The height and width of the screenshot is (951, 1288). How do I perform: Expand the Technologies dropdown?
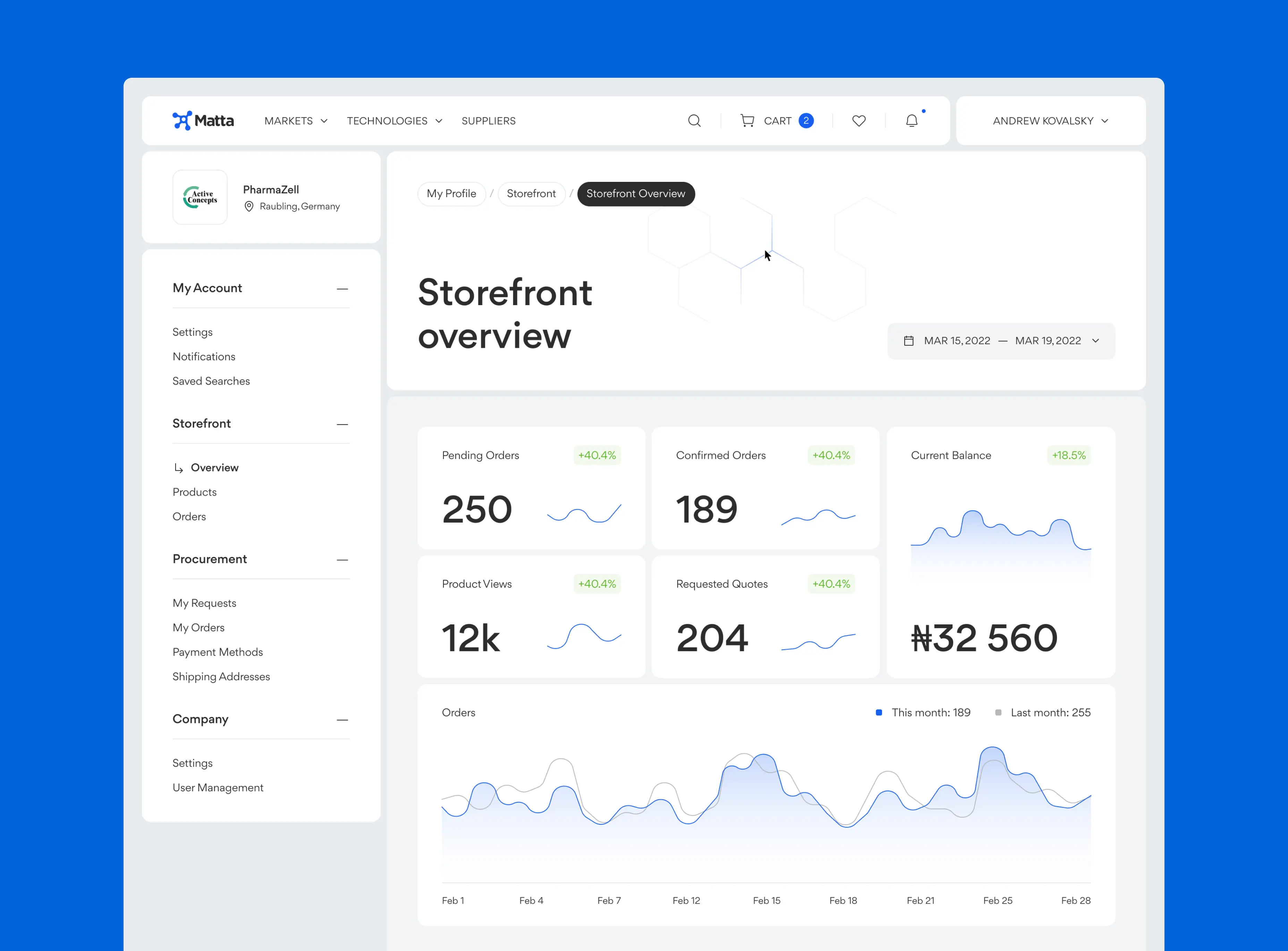coord(394,121)
